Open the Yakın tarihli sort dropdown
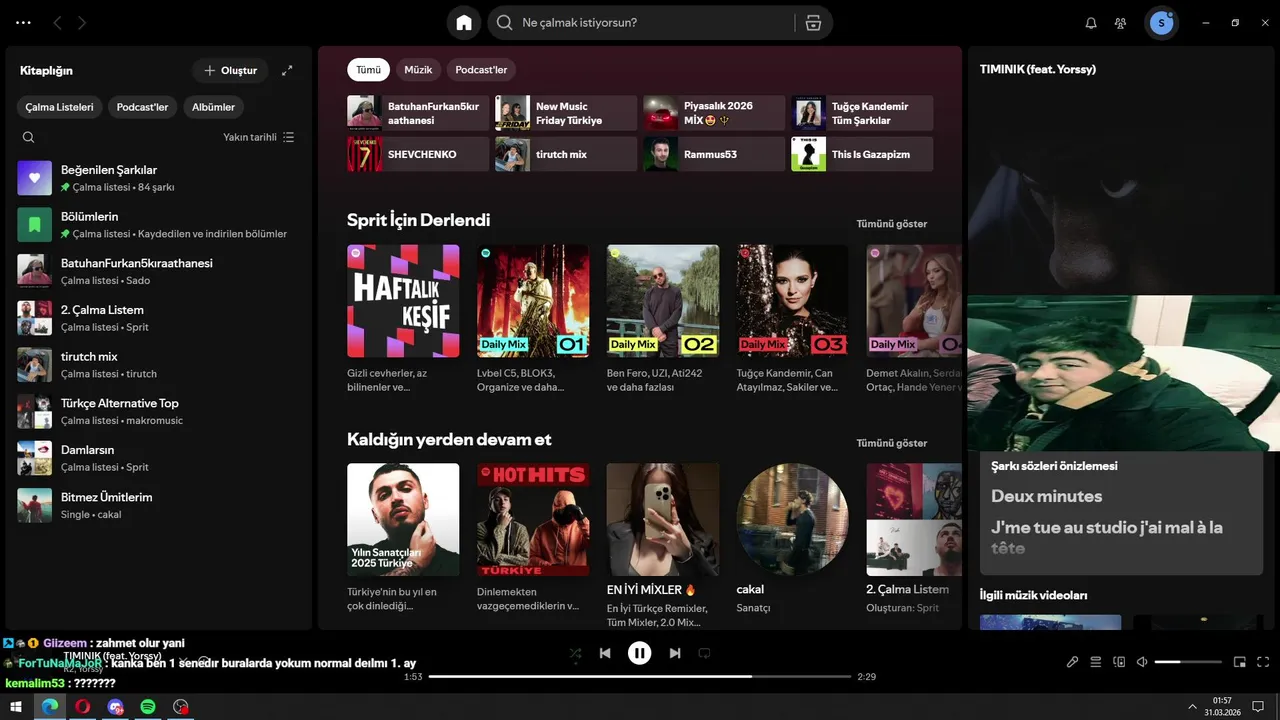 pyautogui.click(x=259, y=137)
